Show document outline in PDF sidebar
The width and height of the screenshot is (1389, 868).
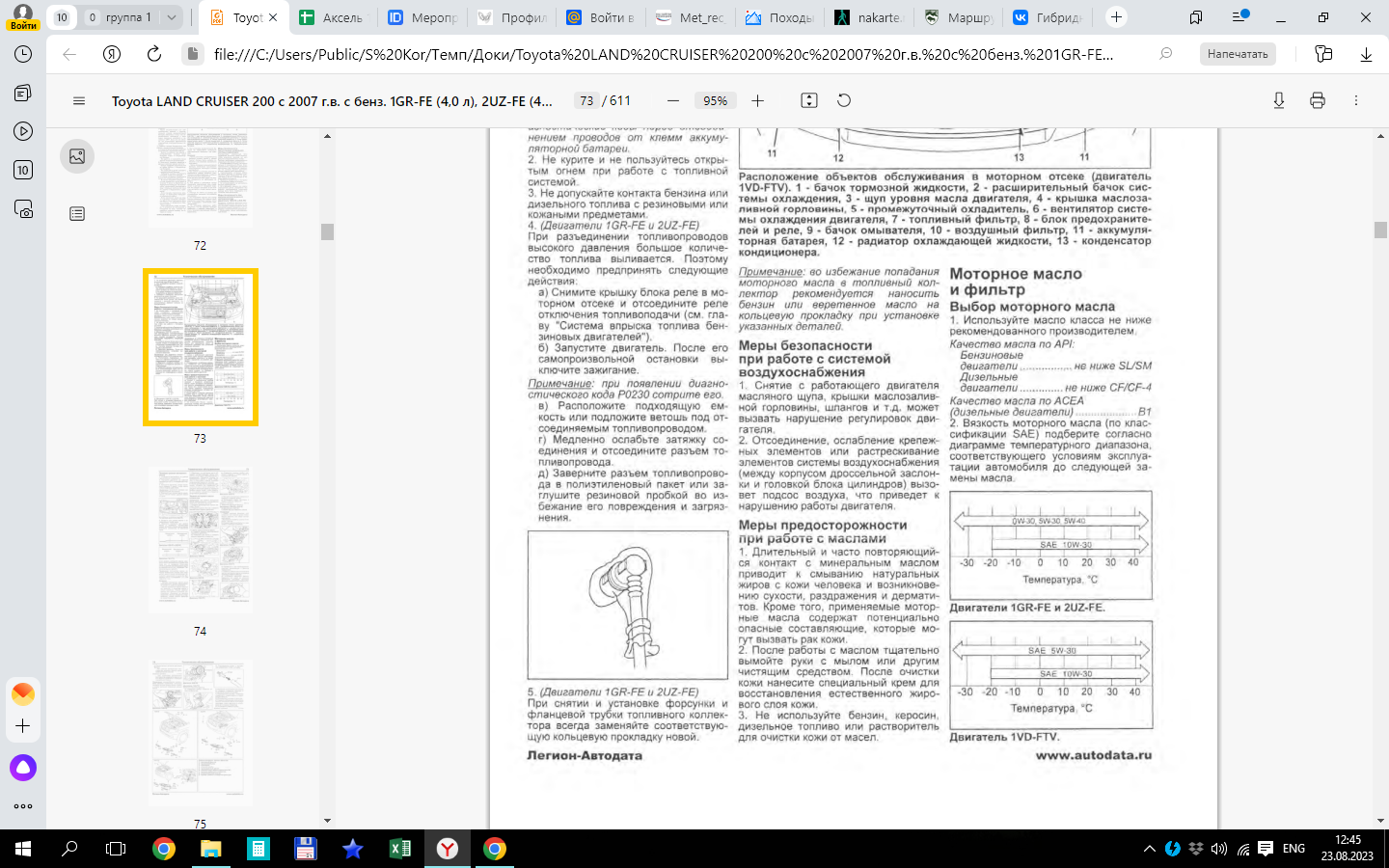(77, 213)
